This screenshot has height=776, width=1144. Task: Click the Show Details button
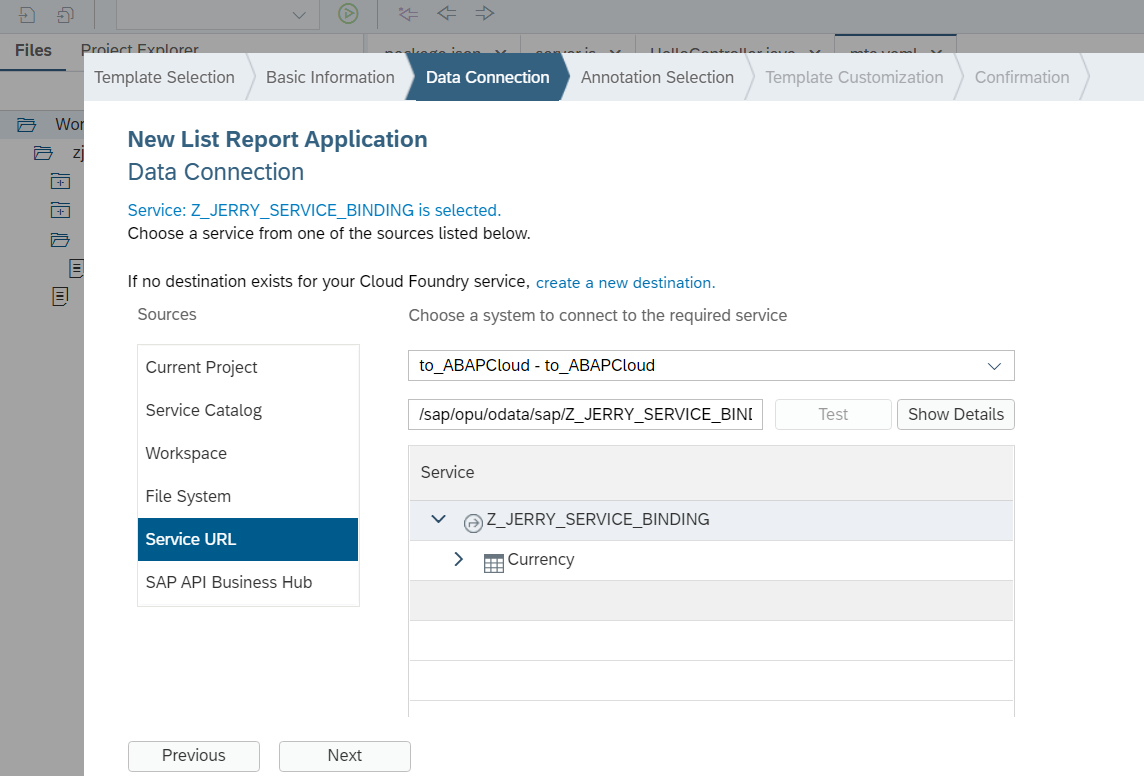point(956,414)
